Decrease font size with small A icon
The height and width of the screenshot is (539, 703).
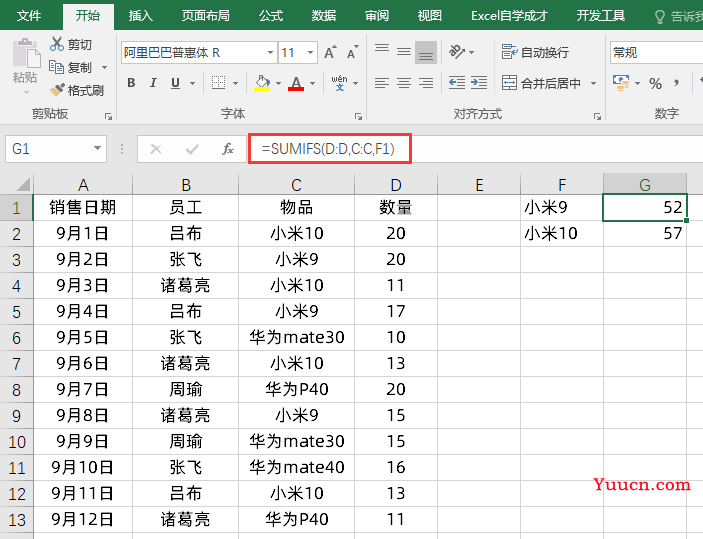coord(353,52)
